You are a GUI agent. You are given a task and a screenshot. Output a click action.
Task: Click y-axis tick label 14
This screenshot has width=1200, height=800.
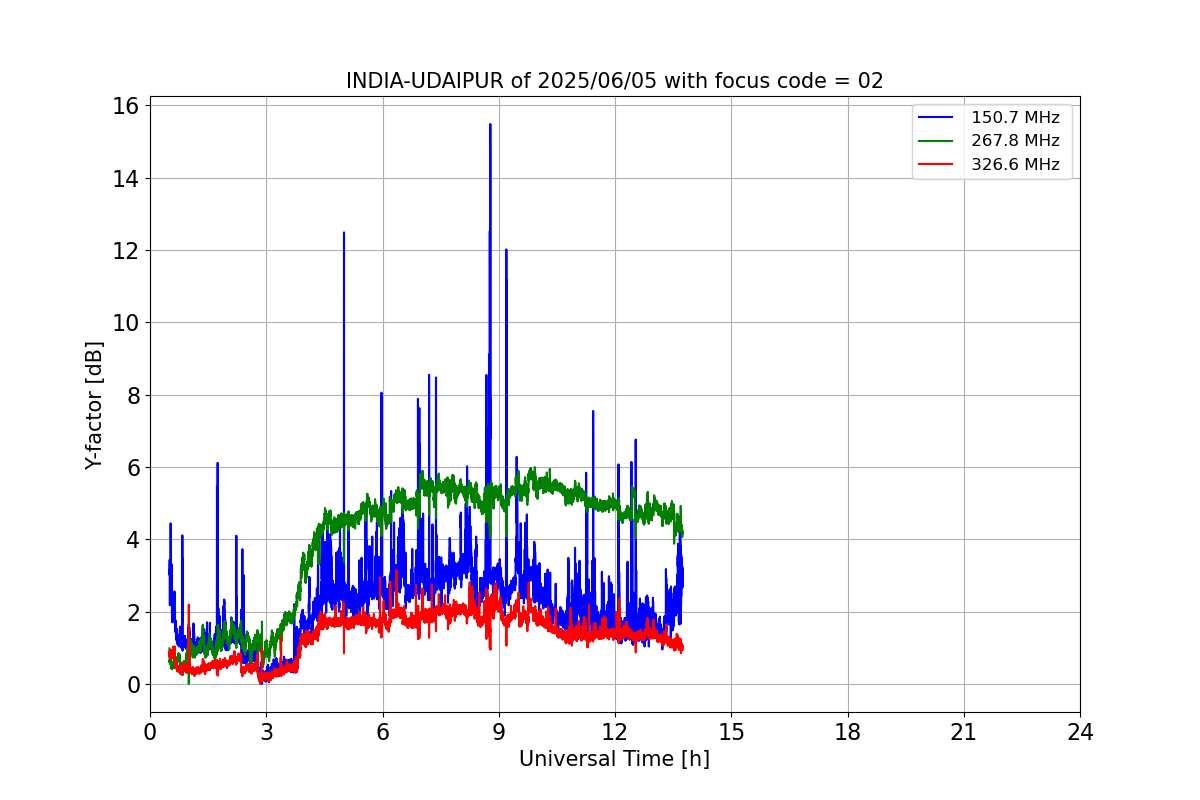[126, 178]
